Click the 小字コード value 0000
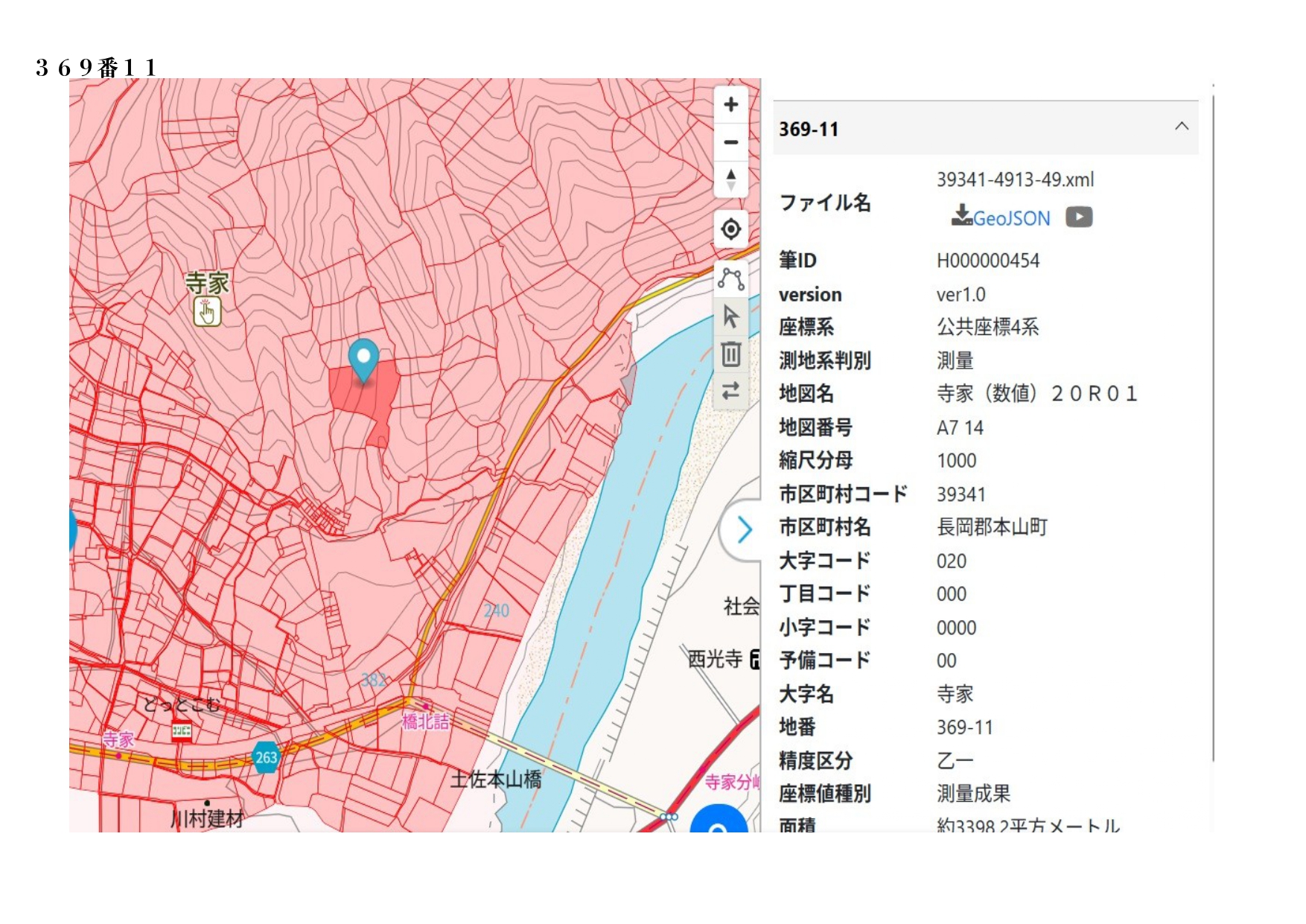Screen dimensions: 1306x924 coord(956,628)
